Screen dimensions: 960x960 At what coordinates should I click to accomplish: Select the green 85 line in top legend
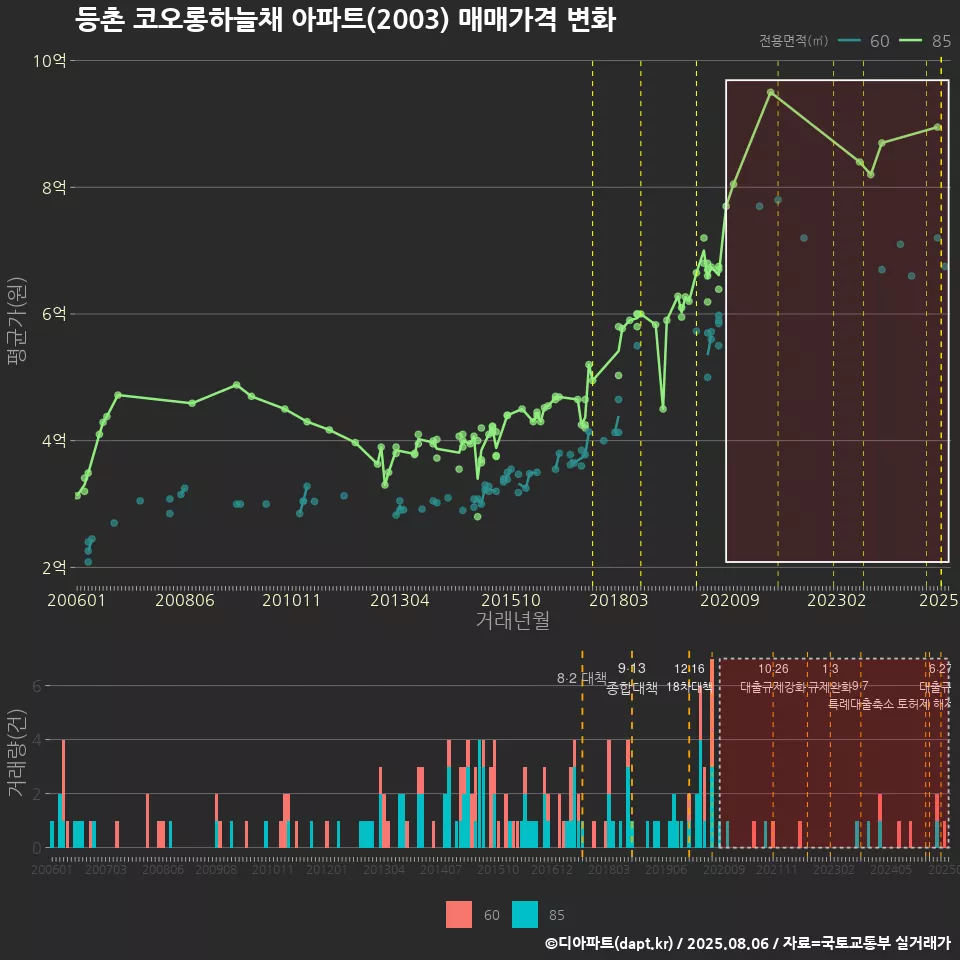coord(910,41)
